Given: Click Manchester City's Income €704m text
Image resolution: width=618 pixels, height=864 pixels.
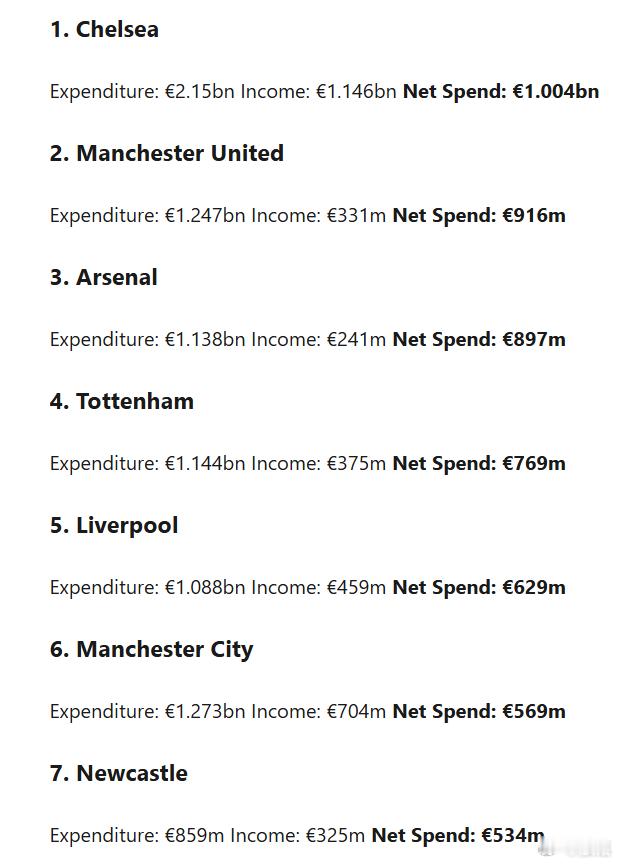Looking at the screenshot, I should 318,711.
